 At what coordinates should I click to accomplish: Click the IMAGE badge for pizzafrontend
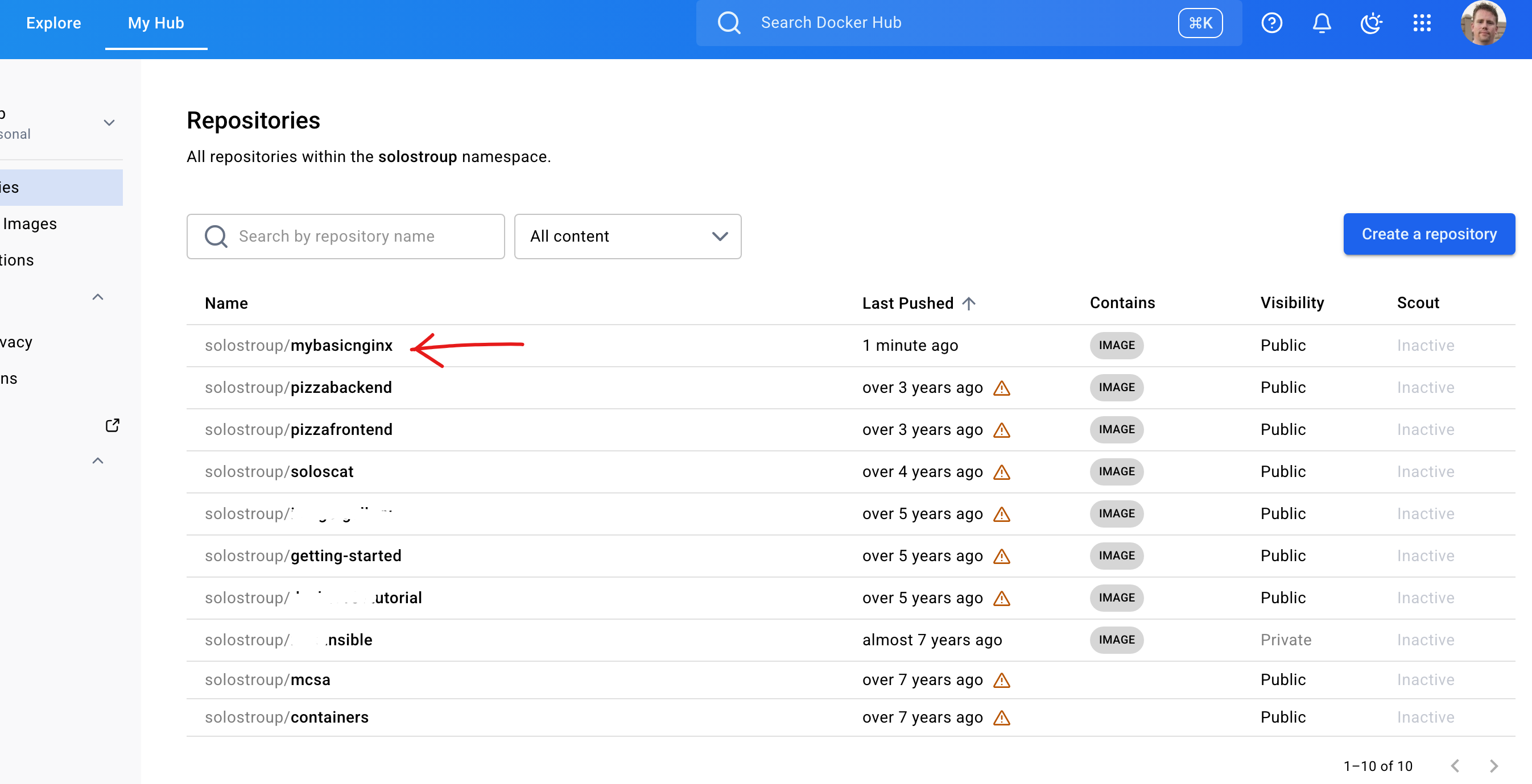(1116, 430)
